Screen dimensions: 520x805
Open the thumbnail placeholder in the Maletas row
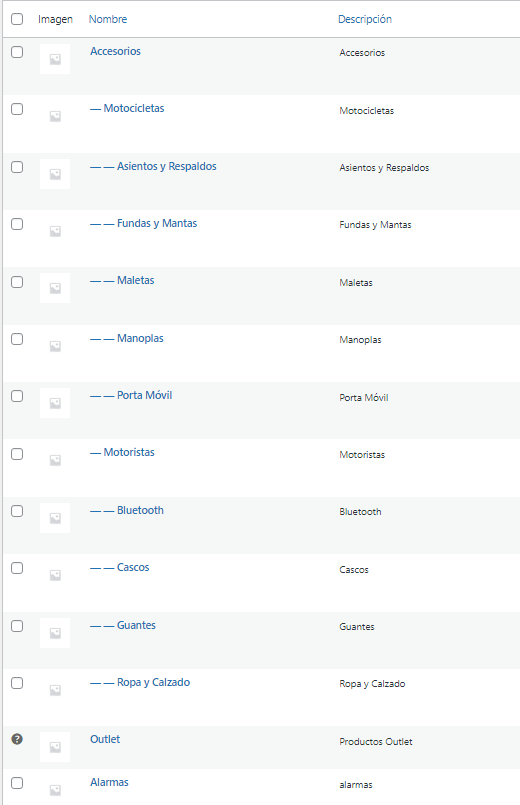point(55,288)
